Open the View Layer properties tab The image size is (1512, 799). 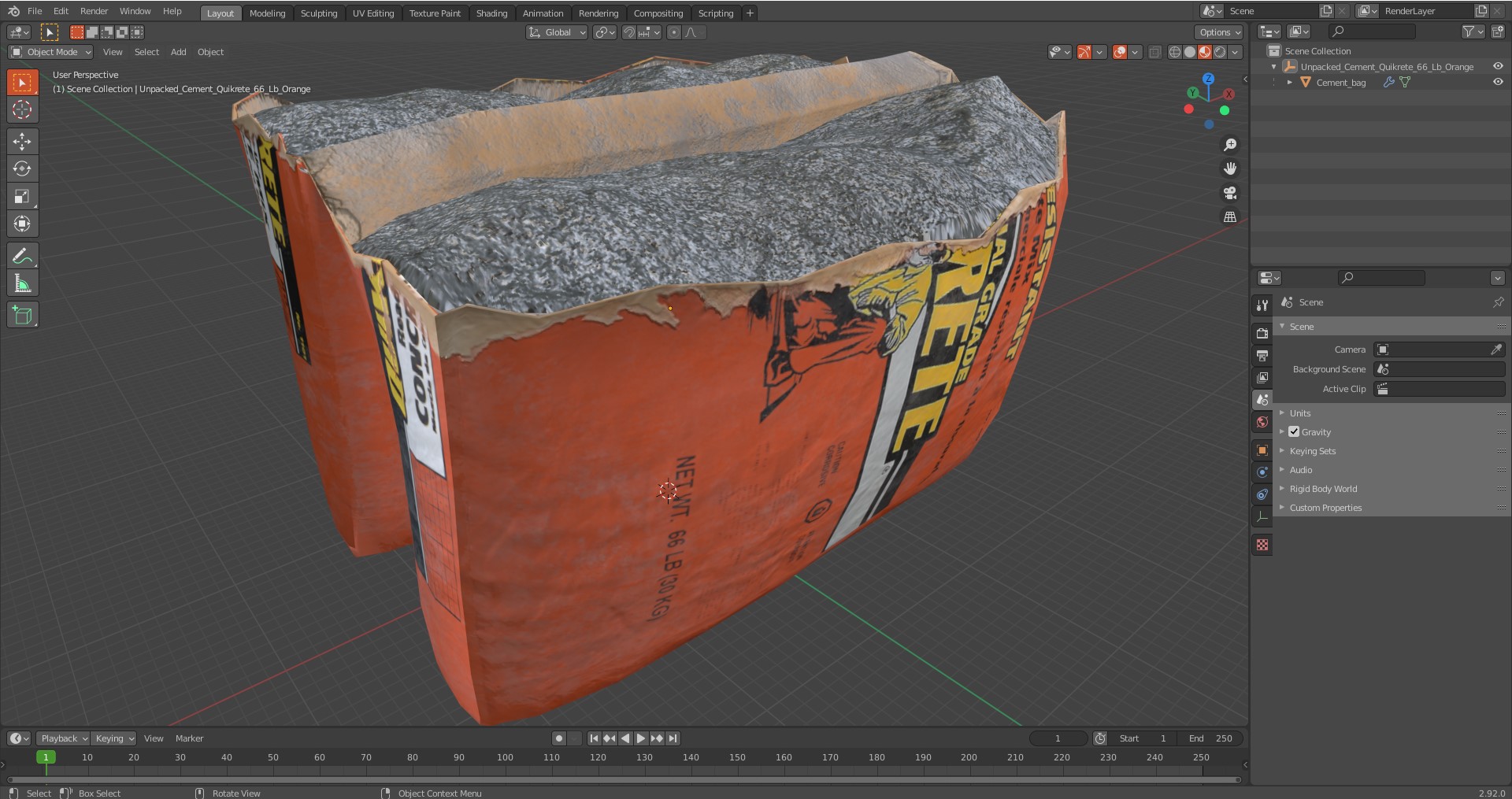1262,378
